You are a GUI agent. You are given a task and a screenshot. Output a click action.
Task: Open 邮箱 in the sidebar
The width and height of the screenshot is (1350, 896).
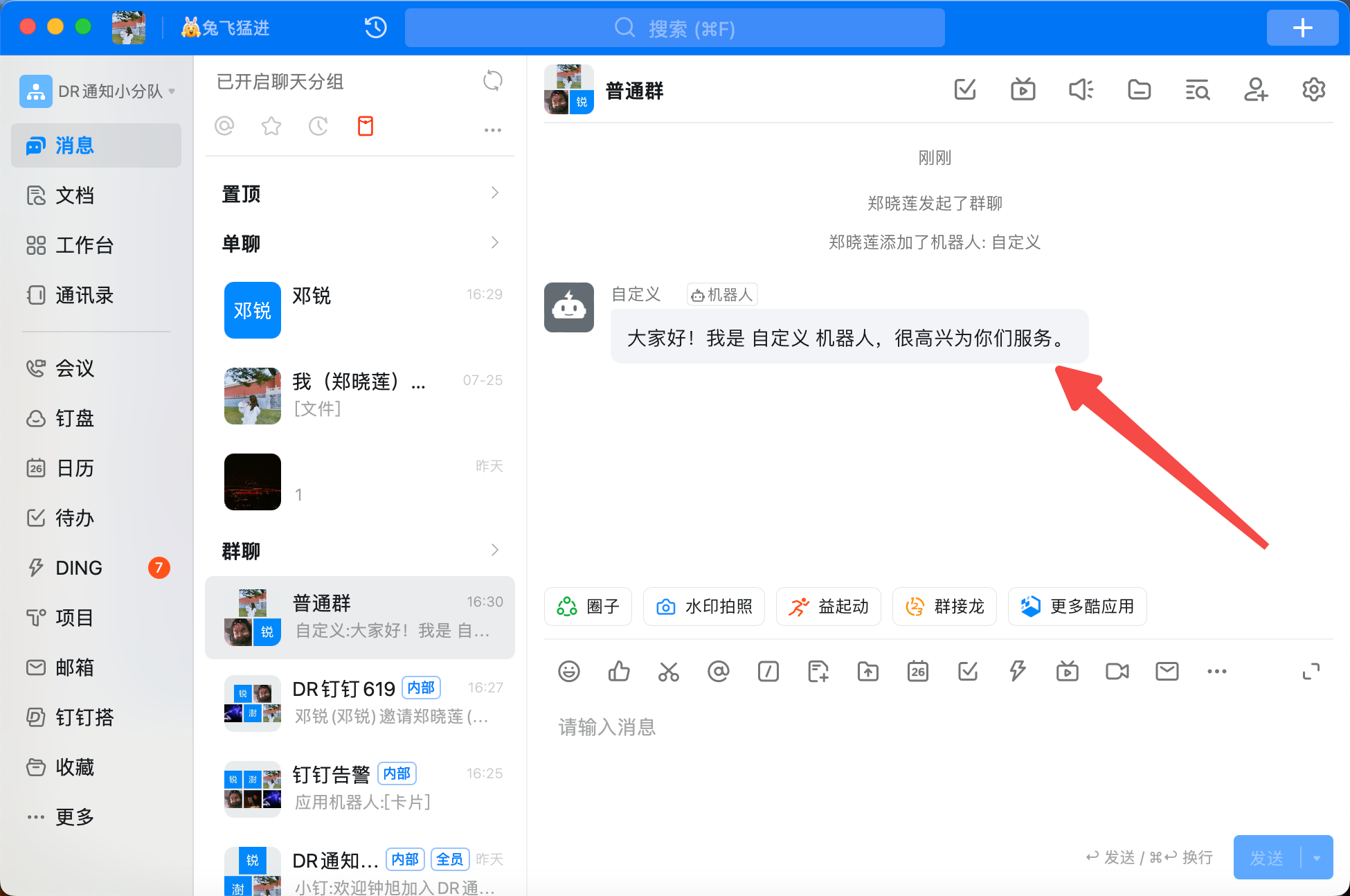pyautogui.click(x=96, y=667)
